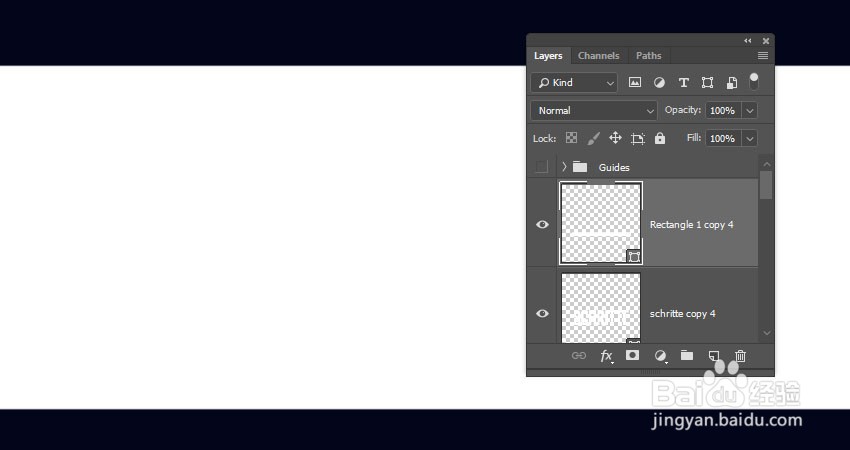This screenshot has height=450, width=850.
Task: Select the Guides group folder icon
Action: pos(580,166)
